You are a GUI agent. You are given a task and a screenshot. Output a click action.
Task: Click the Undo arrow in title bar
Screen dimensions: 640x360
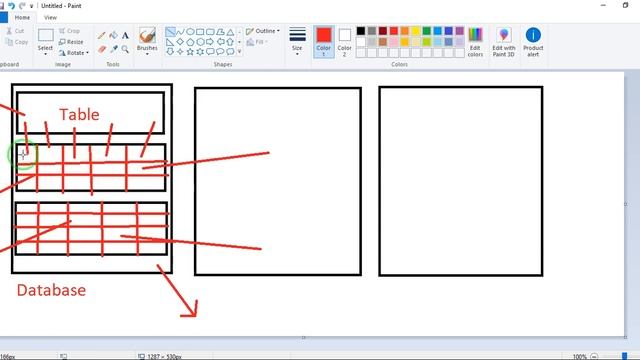click(x=11, y=6)
